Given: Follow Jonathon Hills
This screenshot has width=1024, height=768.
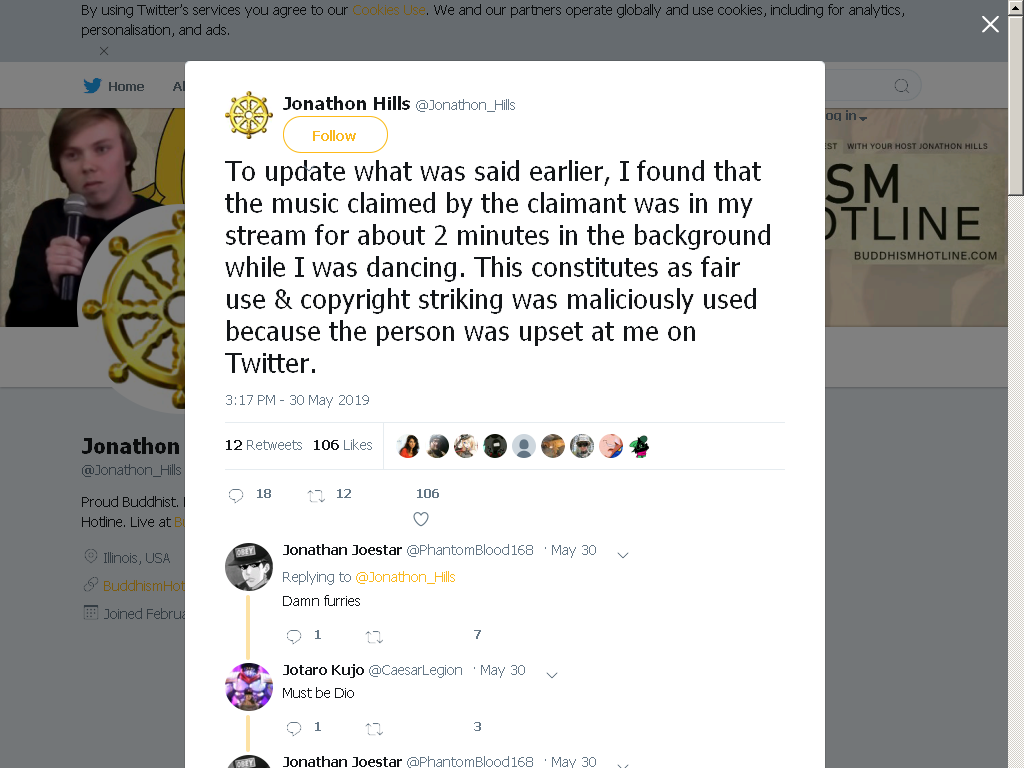Looking at the screenshot, I should (335, 135).
